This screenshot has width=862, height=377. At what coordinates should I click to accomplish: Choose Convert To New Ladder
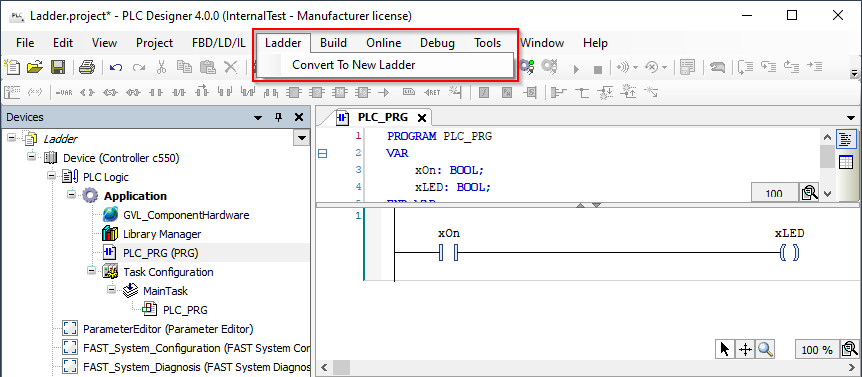pyautogui.click(x=353, y=65)
